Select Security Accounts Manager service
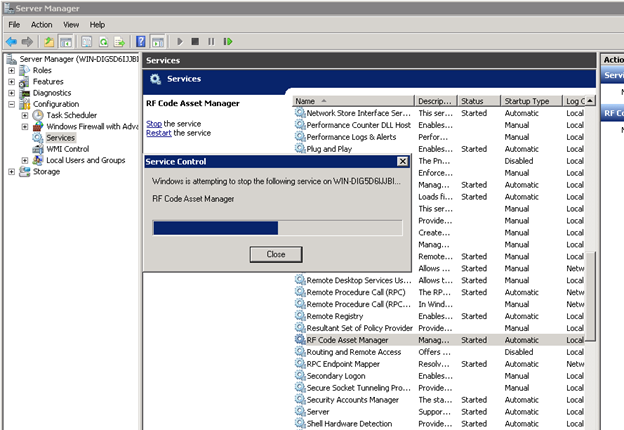 click(x=353, y=400)
